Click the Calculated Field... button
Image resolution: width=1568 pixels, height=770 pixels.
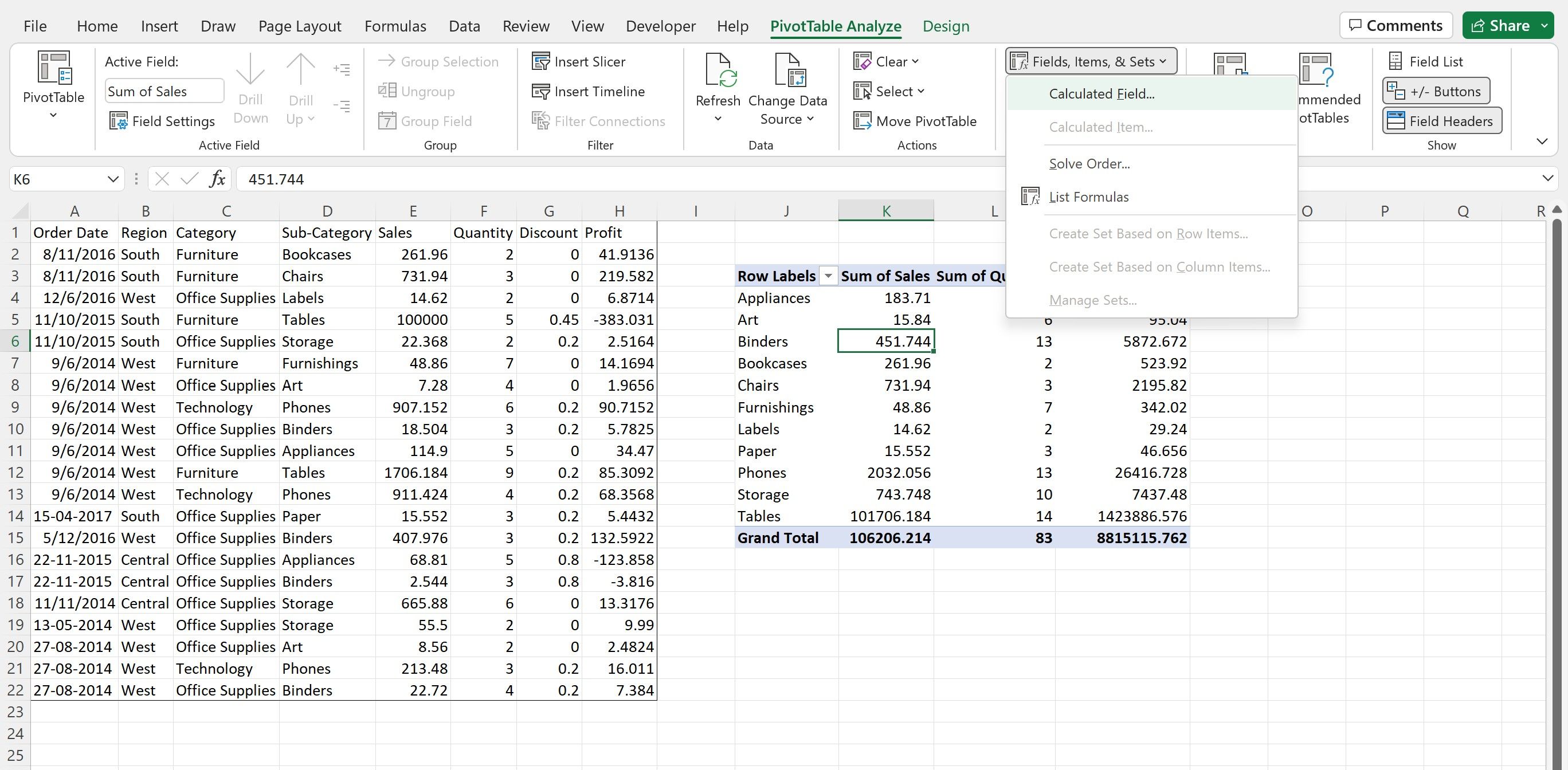click(x=1101, y=93)
